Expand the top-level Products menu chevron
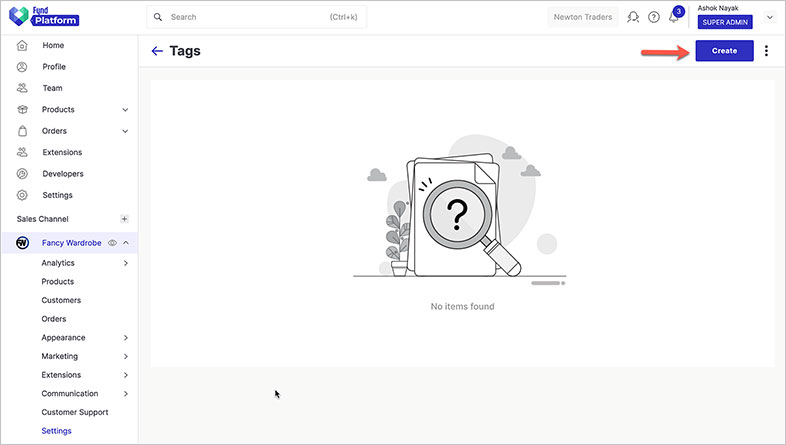 pos(125,110)
